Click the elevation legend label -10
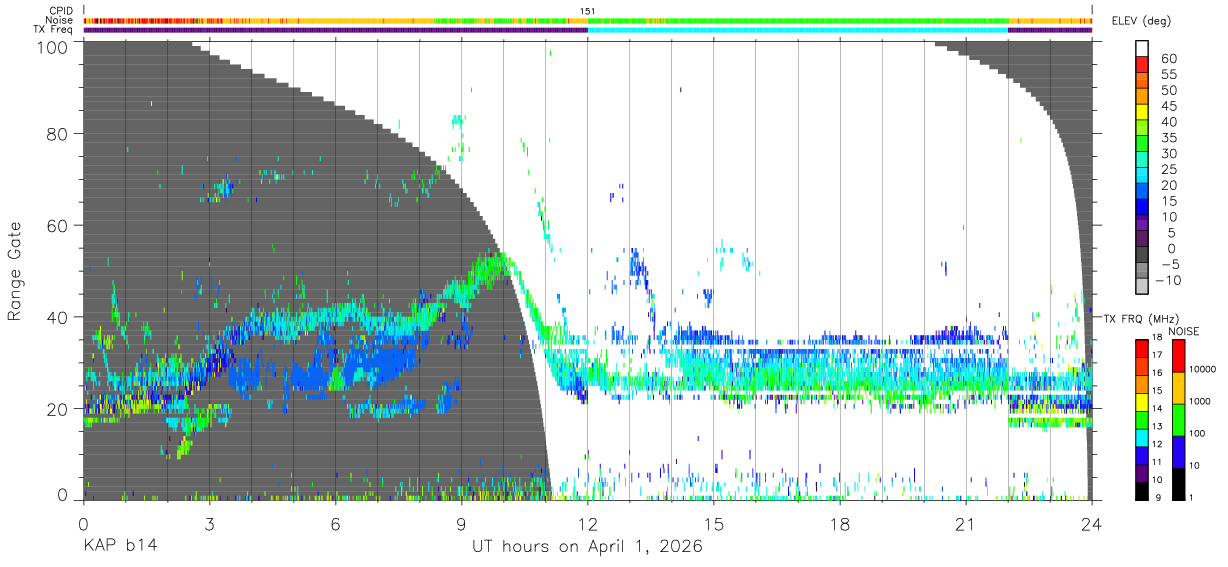The height and width of the screenshot is (567, 1228). point(1169,279)
